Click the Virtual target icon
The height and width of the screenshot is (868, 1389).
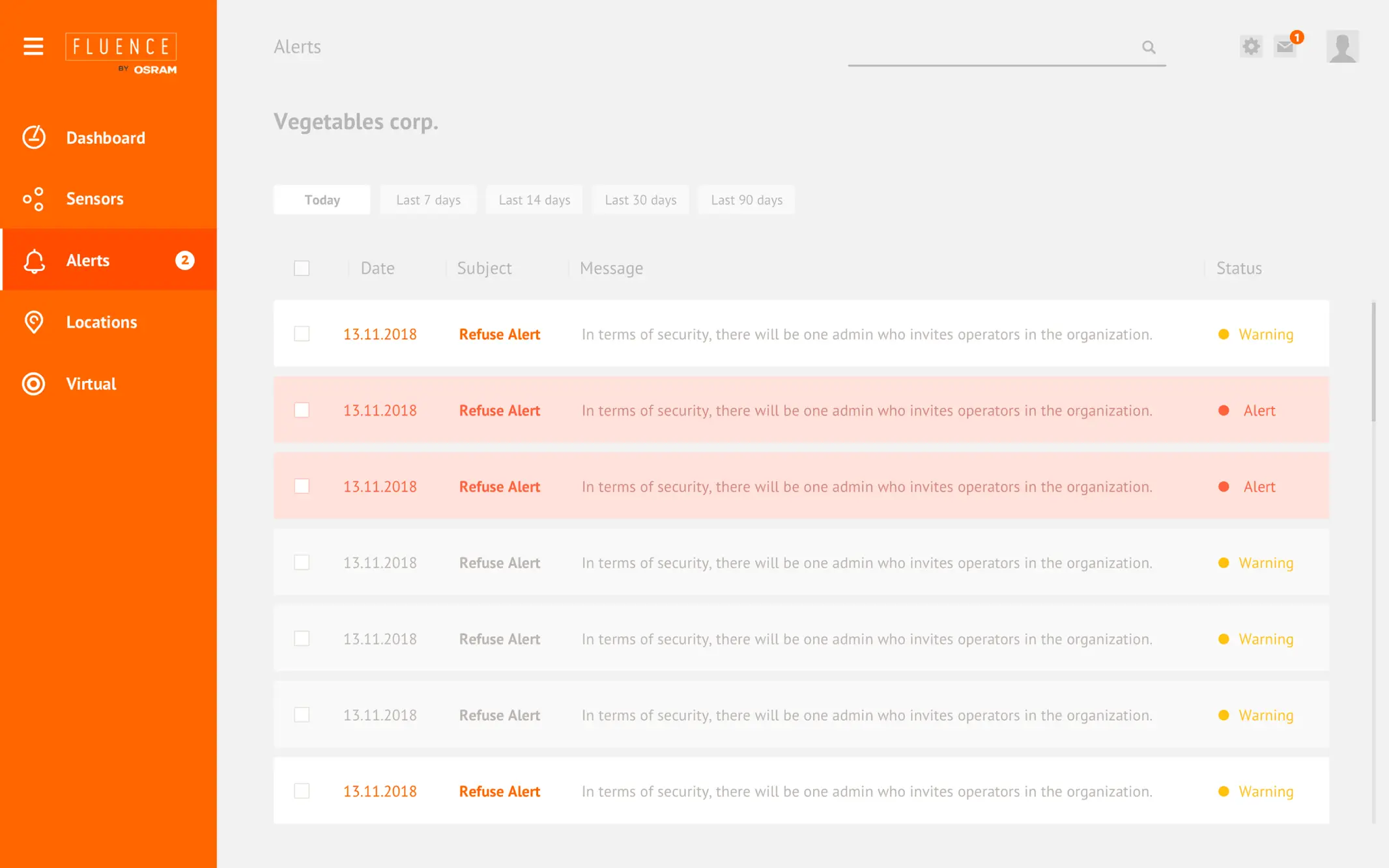click(34, 384)
